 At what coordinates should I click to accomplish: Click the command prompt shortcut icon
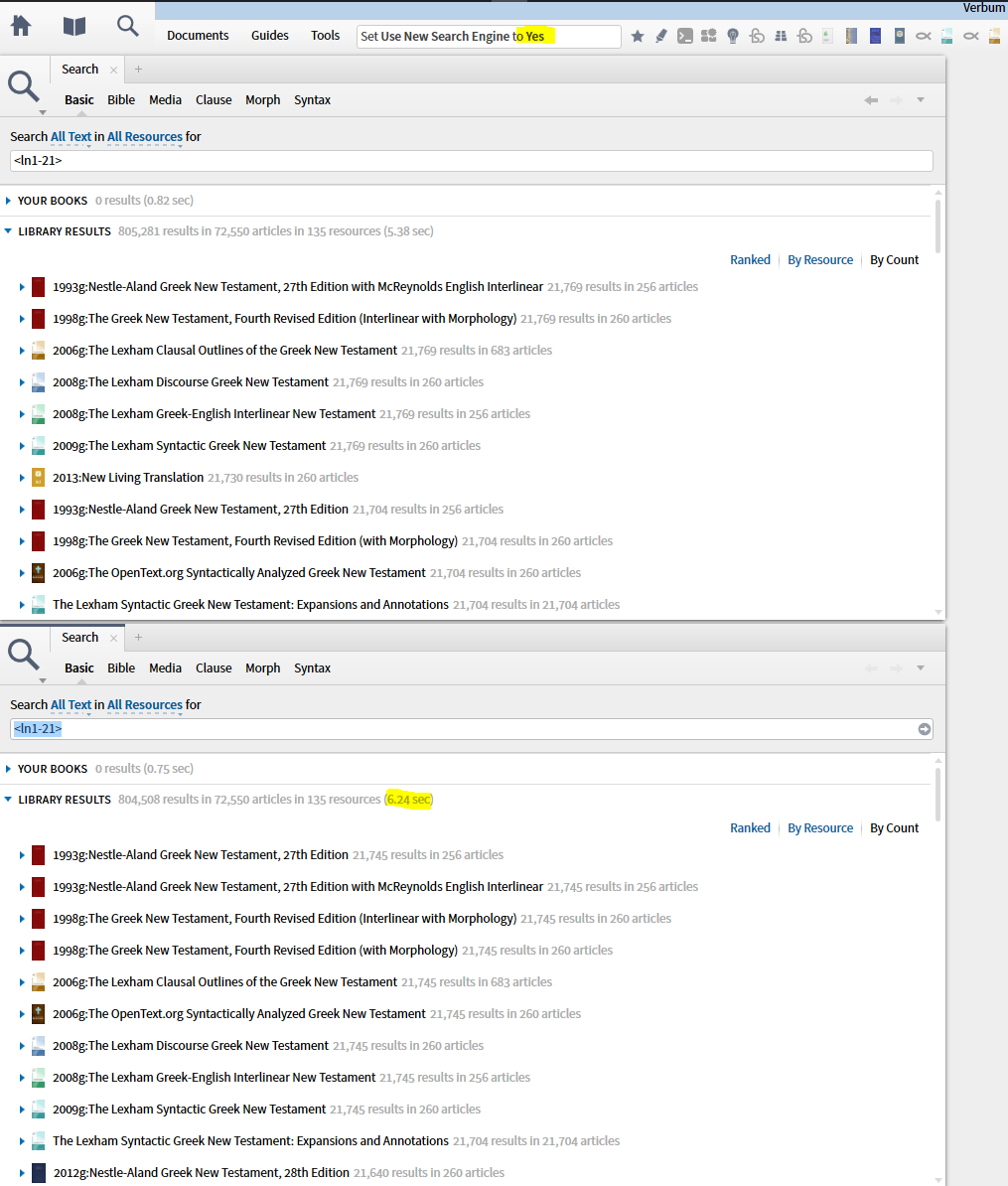coord(685,36)
